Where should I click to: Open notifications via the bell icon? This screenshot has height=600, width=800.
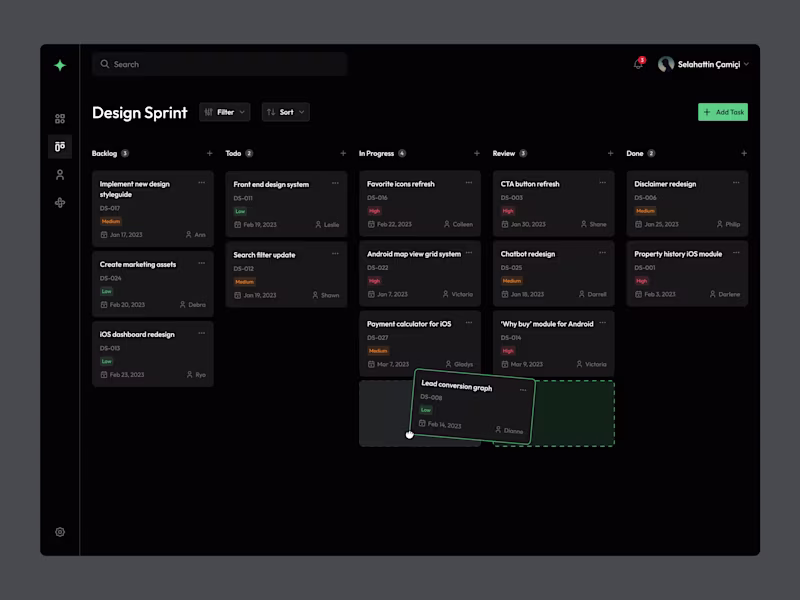pos(639,62)
